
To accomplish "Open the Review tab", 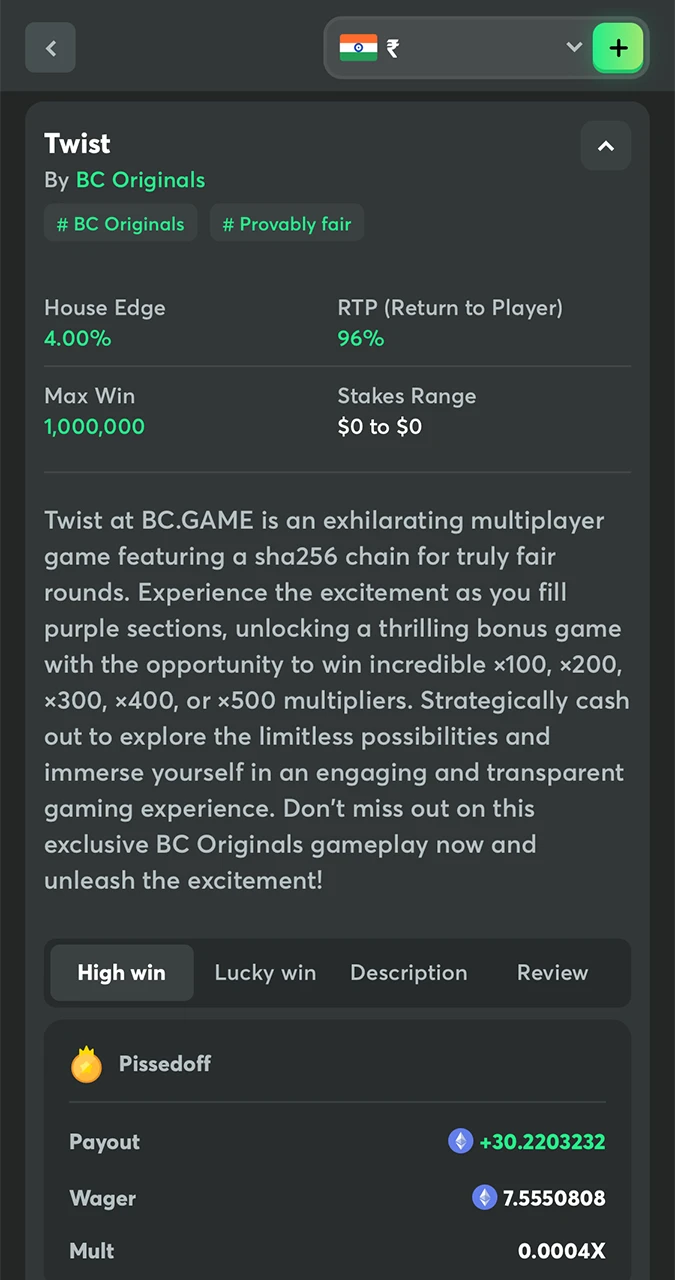I will point(552,972).
